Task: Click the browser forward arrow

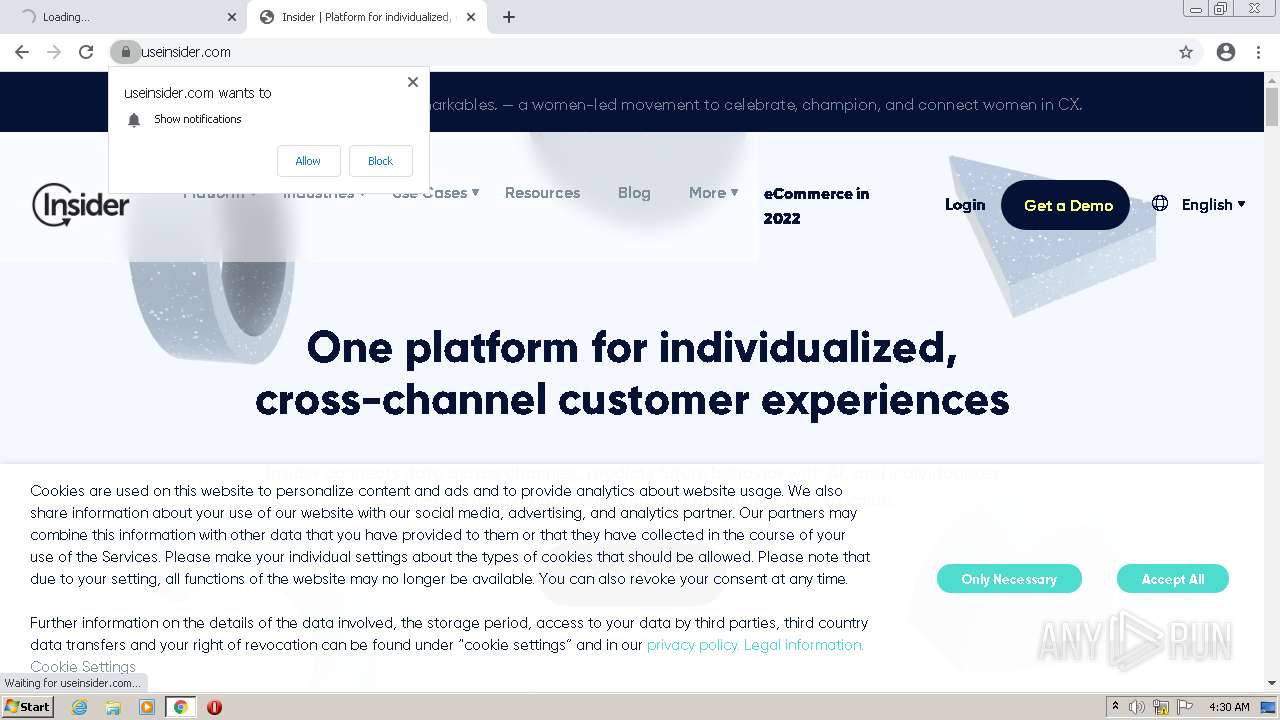Action: (54, 52)
